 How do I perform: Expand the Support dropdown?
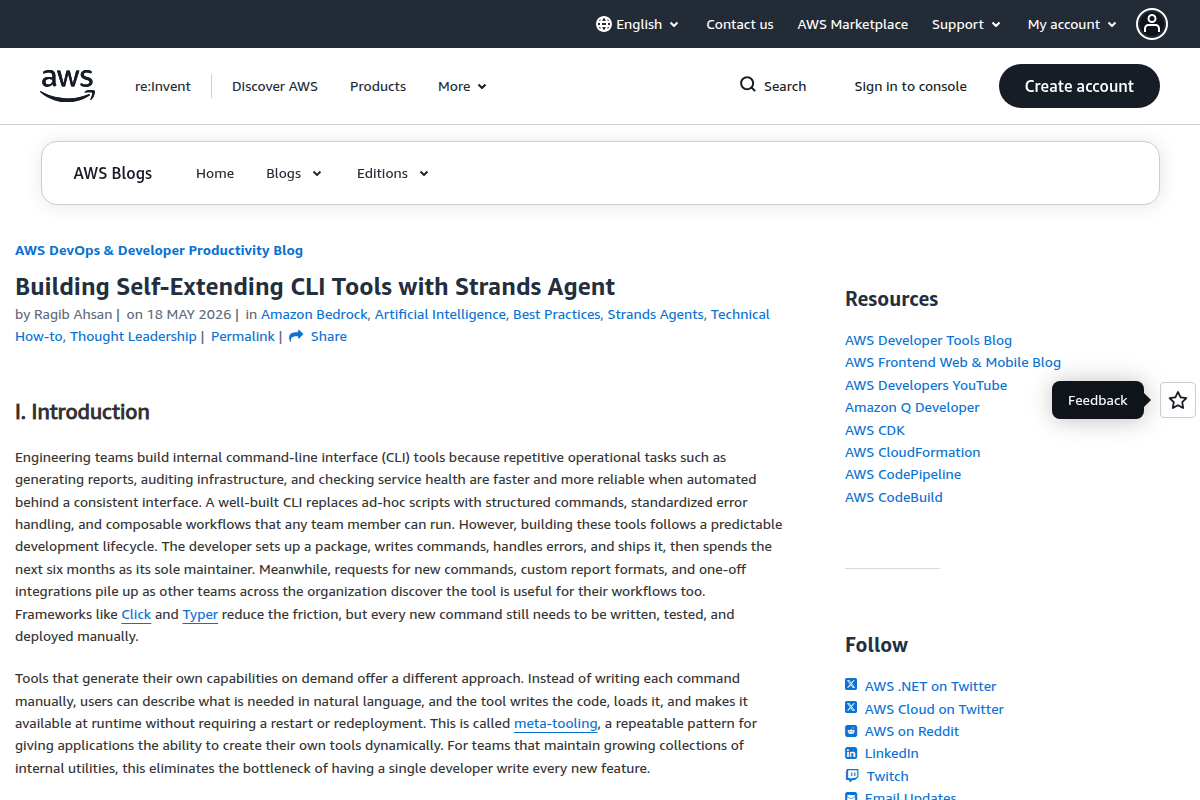click(966, 24)
